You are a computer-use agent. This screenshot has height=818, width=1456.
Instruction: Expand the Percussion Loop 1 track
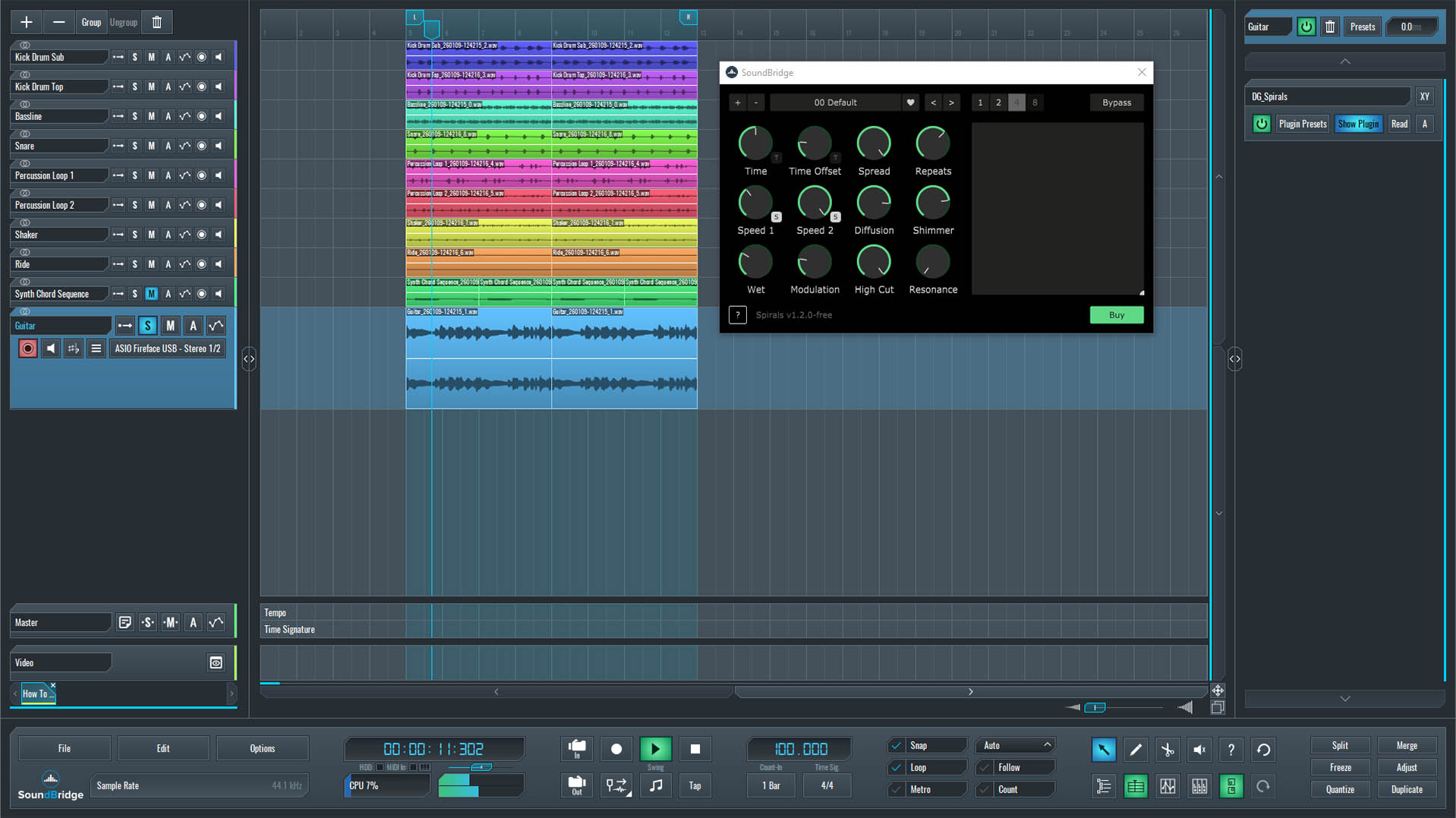[118, 175]
